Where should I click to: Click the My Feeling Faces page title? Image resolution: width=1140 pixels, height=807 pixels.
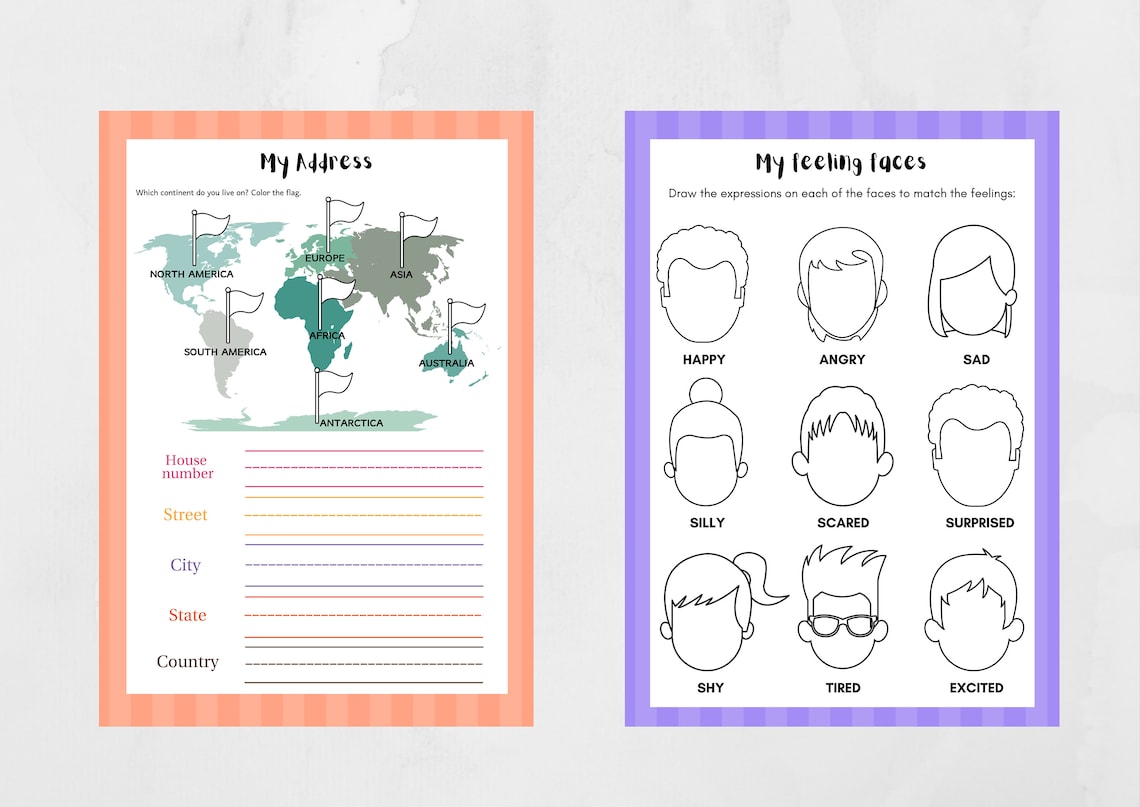[842, 160]
